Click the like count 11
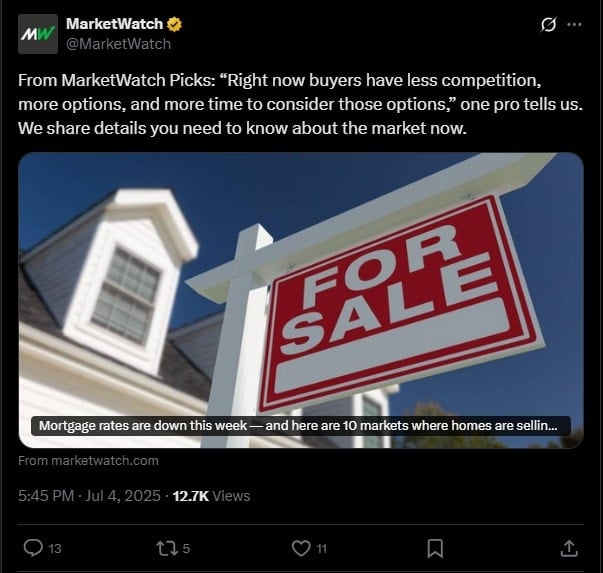Viewport: 603px width, 573px height. 321,548
